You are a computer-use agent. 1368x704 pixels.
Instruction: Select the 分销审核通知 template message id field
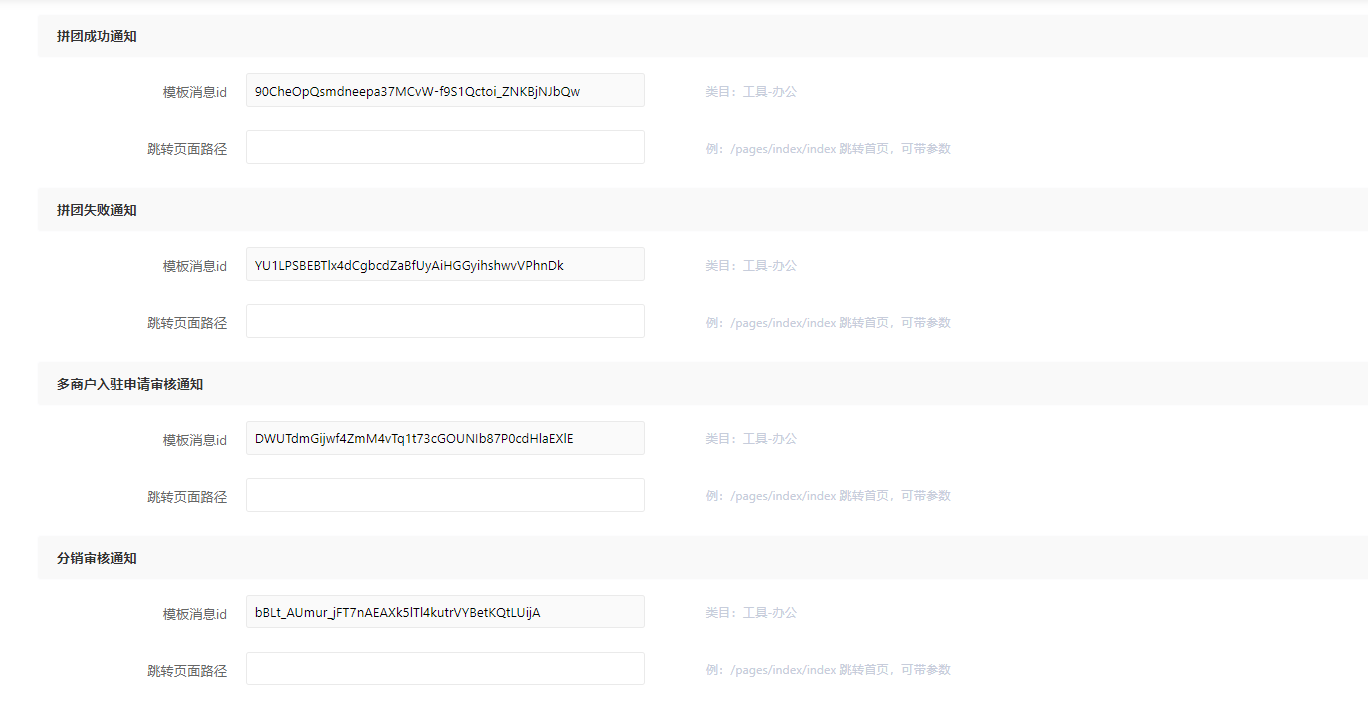coord(445,612)
